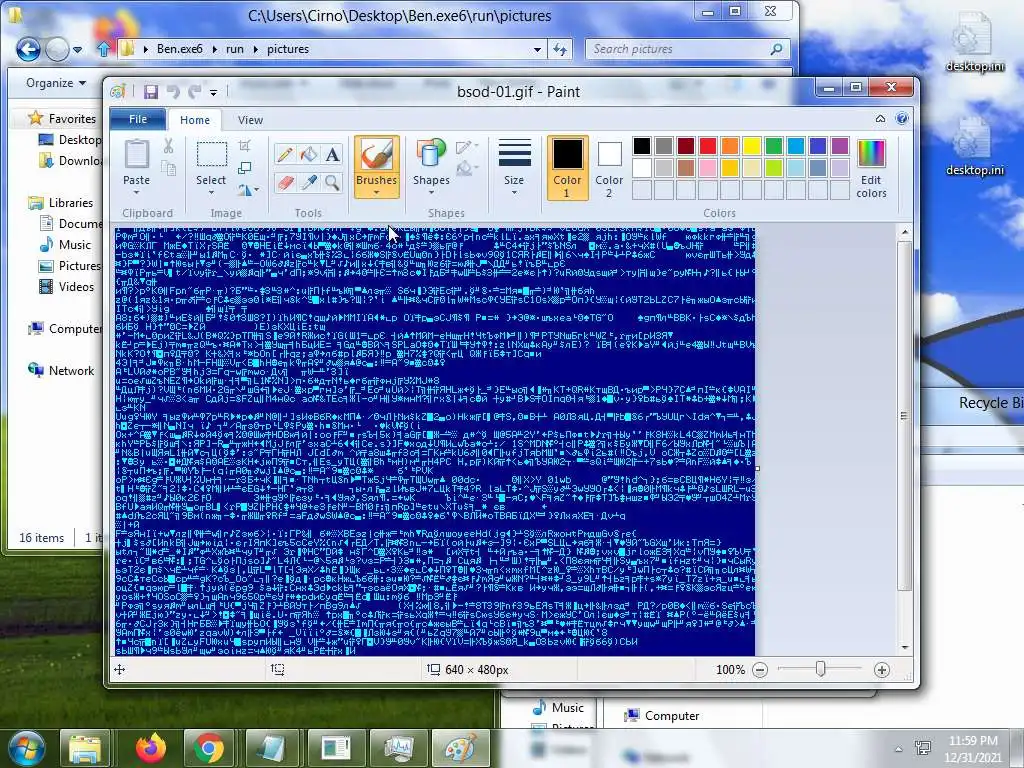Switch to the View ribbon tab
This screenshot has width=1024, height=768.
point(250,120)
